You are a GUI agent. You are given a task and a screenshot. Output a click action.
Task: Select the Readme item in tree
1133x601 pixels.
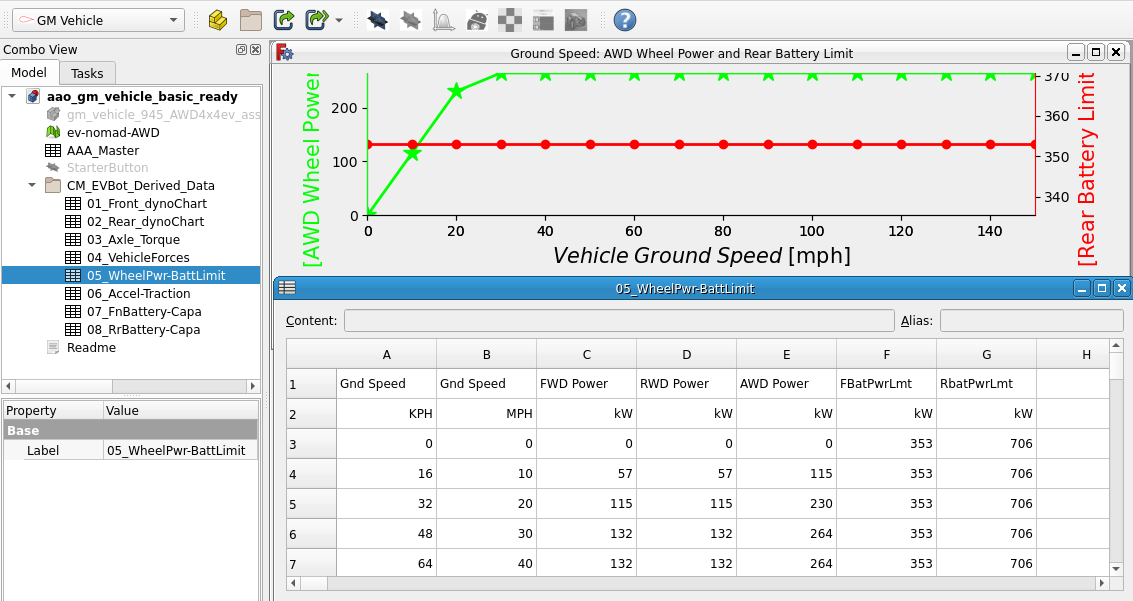[x=91, y=348]
